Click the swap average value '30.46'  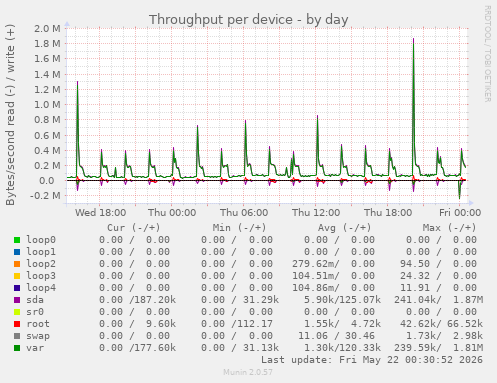[x=360, y=336]
